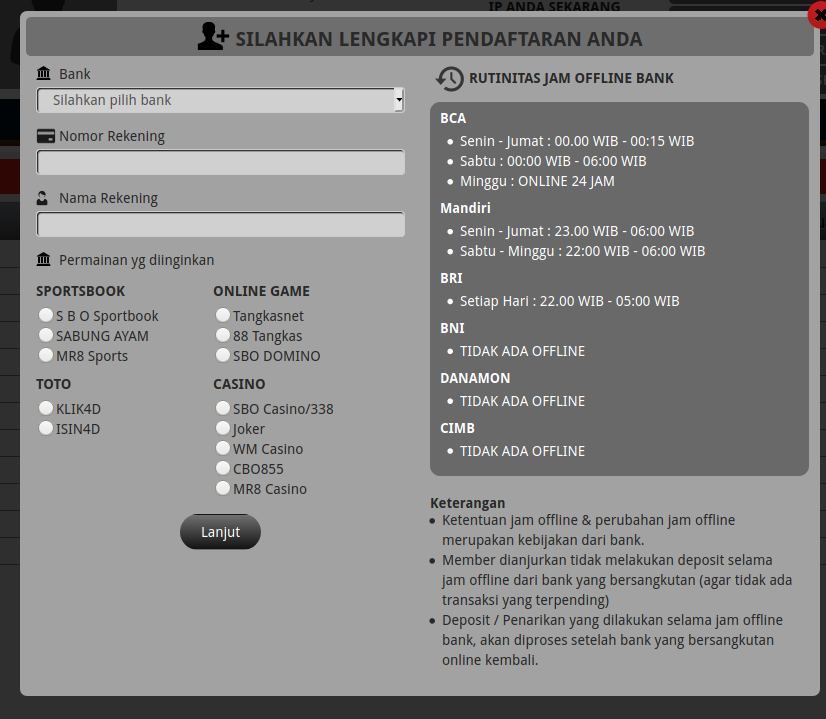Pick the MR8 Sports game option
Viewport: 826px width, 719px height.
pyautogui.click(x=45, y=355)
